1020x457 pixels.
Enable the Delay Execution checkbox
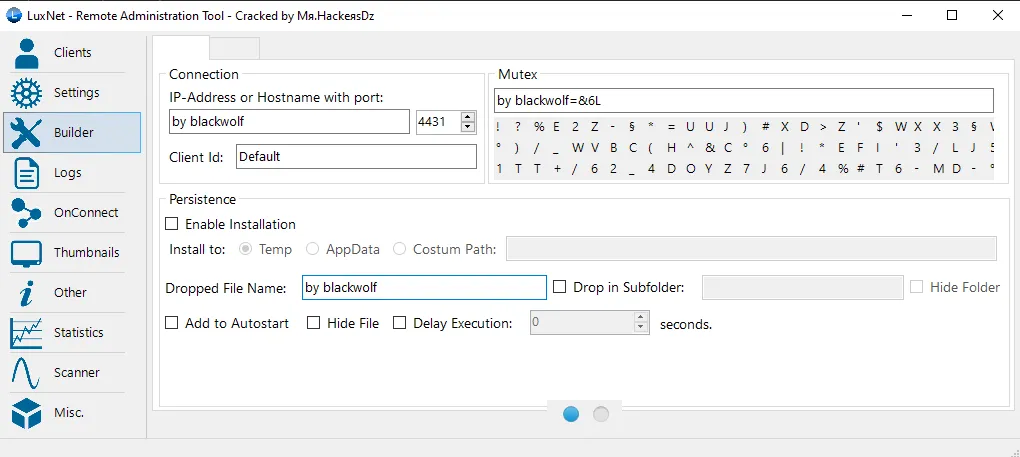pos(399,322)
